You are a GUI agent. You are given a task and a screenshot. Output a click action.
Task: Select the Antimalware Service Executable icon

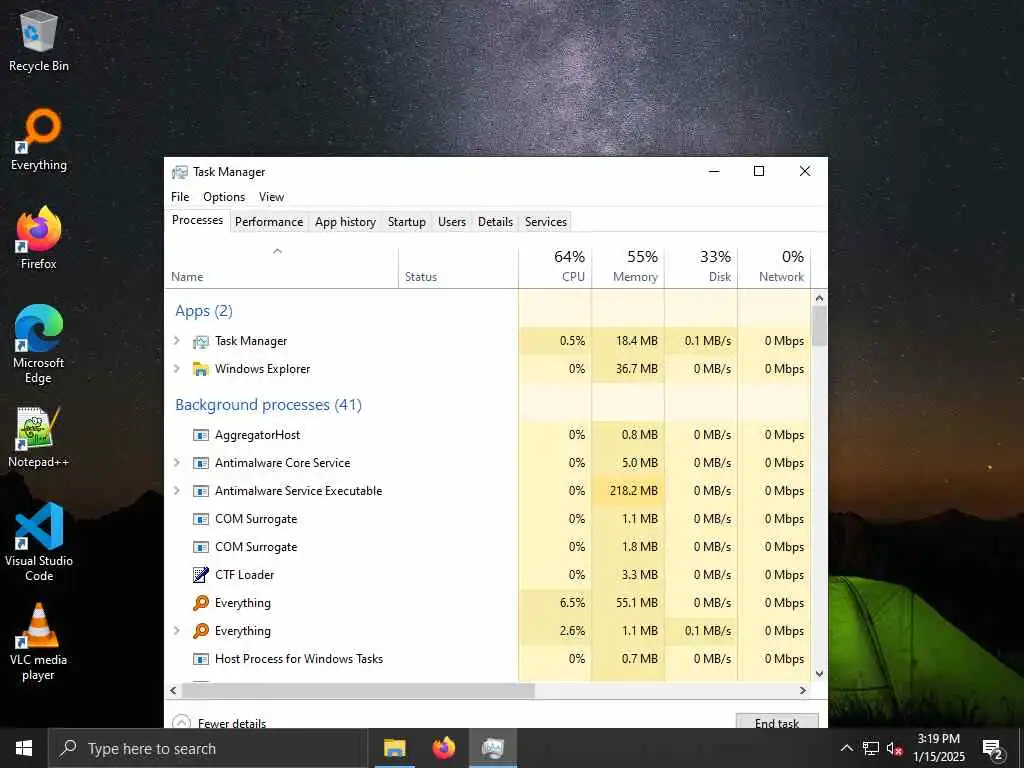(200, 491)
